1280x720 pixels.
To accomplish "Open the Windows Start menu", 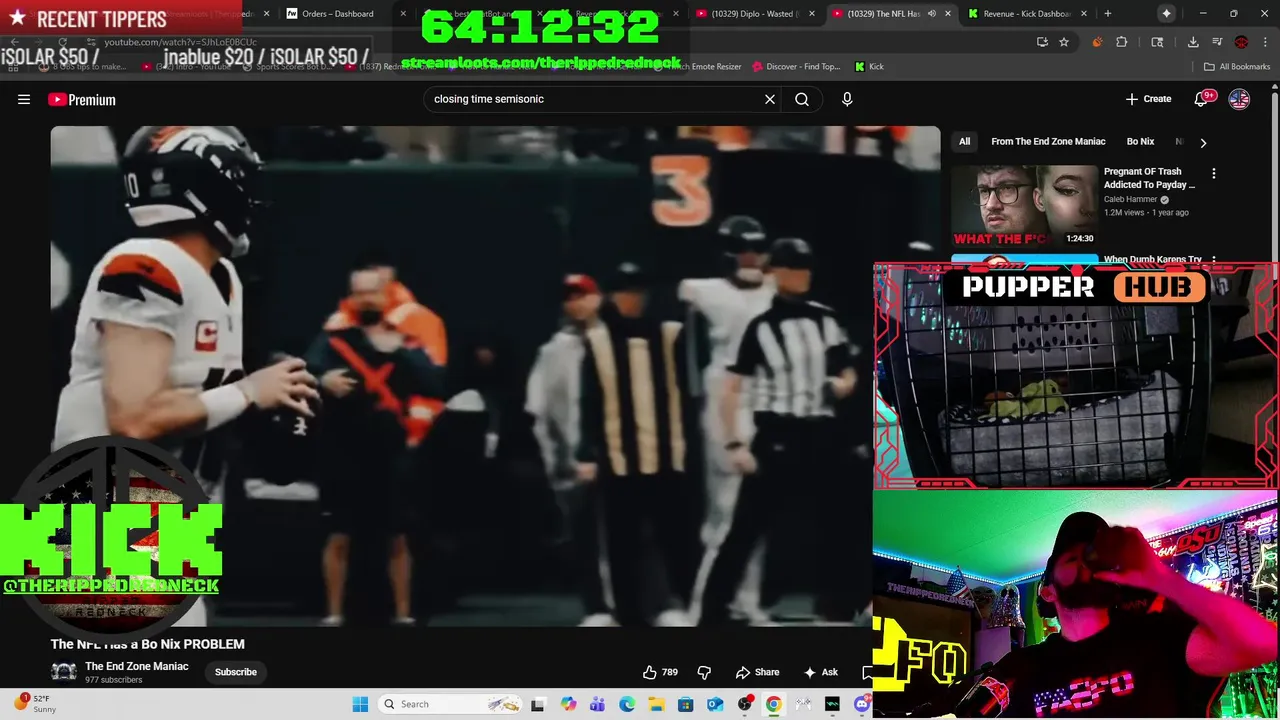I will (x=360, y=704).
